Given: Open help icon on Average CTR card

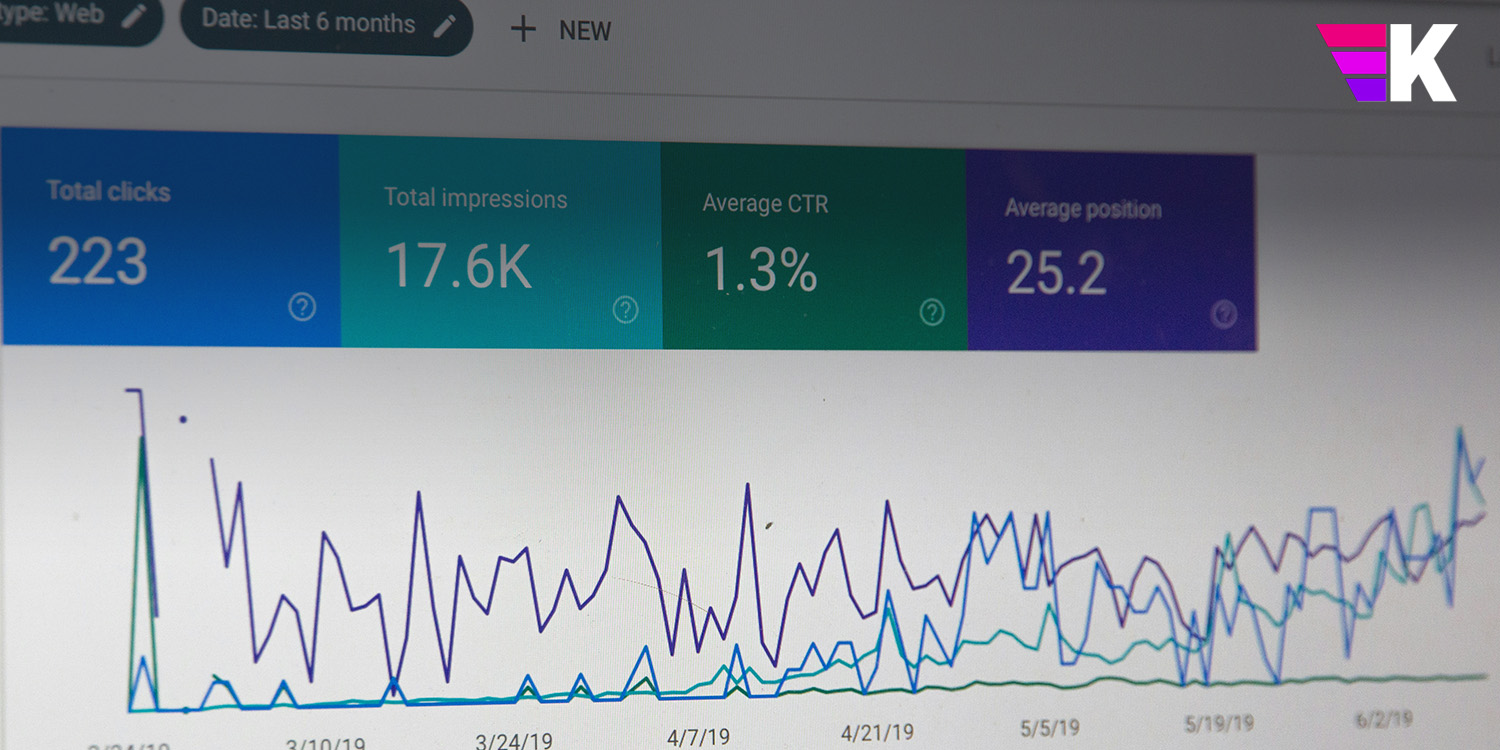Looking at the screenshot, I should pos(932,313).
